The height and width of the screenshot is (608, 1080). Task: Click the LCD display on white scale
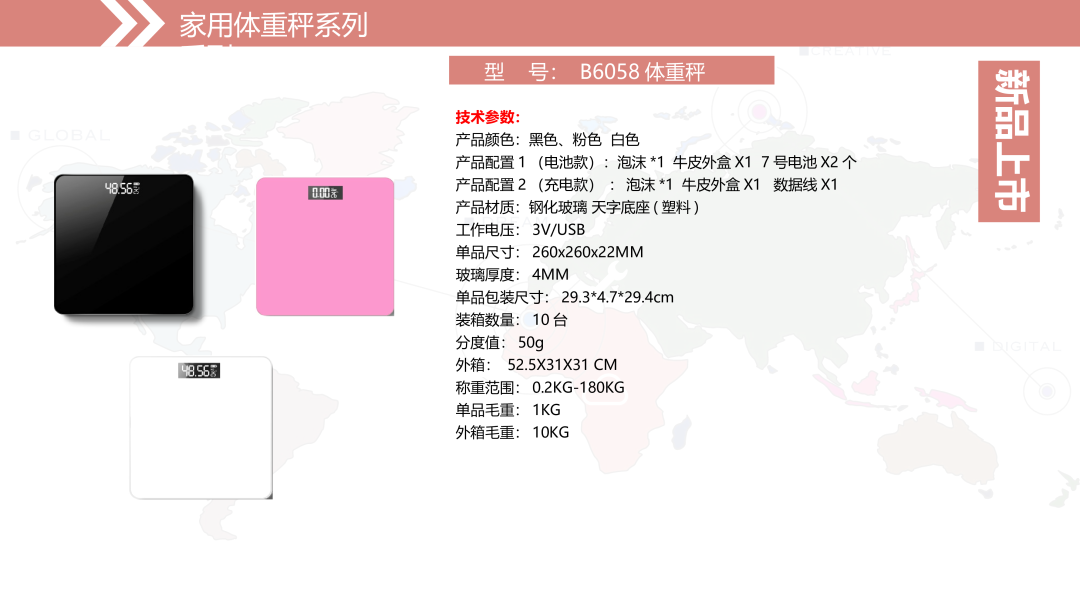click(199, 371)
